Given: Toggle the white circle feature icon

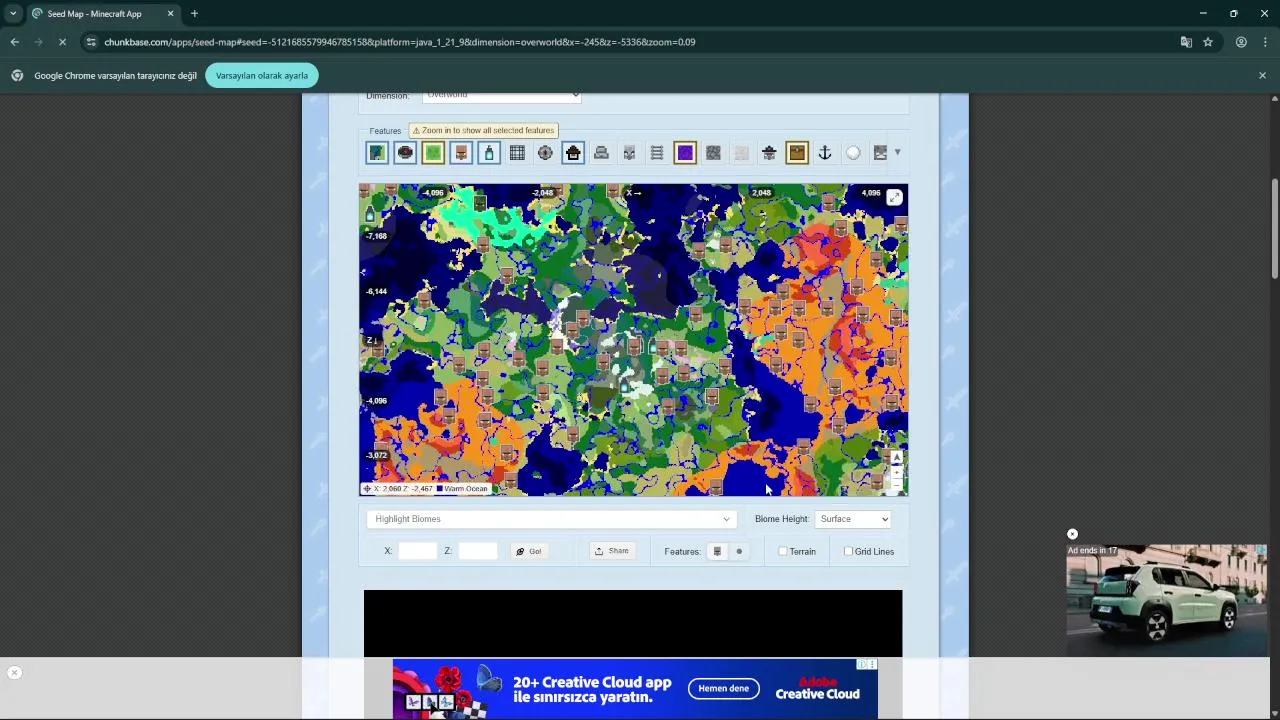Looking at the screenshot, I should pos(853,153).
